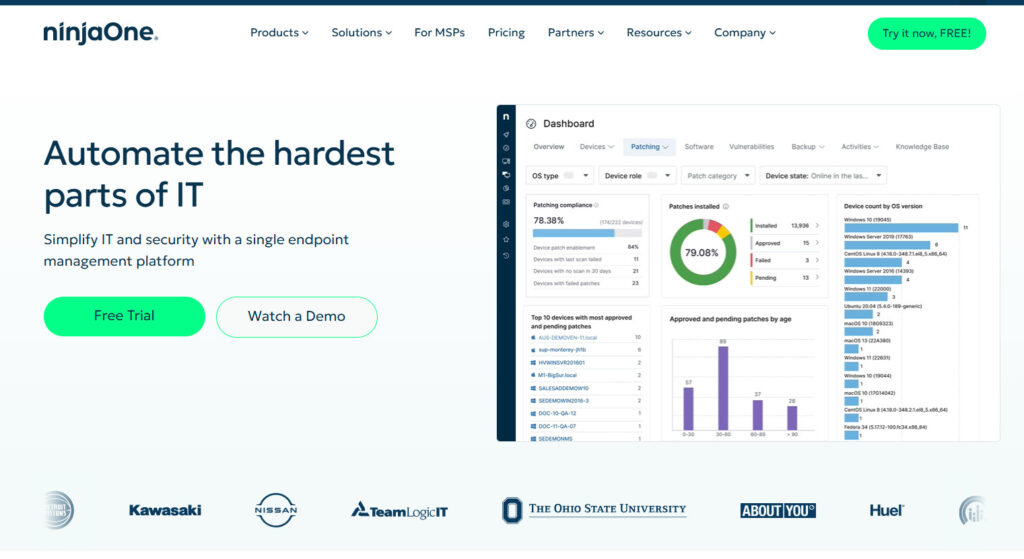Screen dimensions: 1024x559
Task: Click the Kawasaki logo
Action: [165, 510]
